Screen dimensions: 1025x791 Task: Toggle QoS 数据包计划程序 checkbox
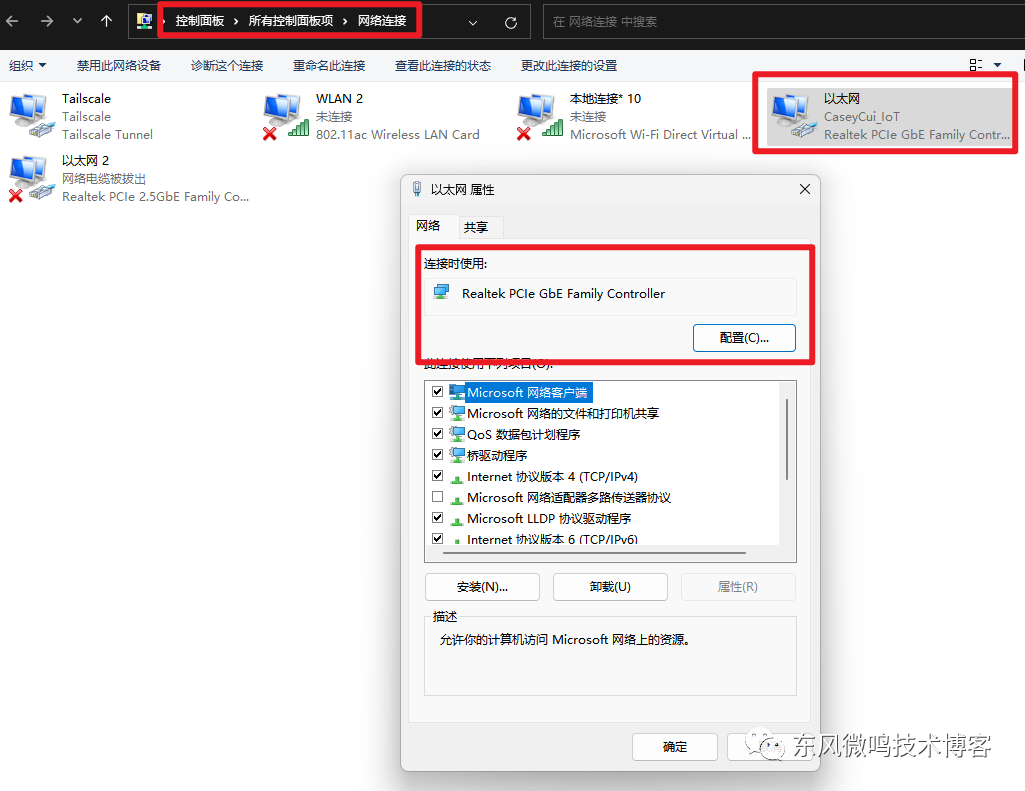pyautogui.click(x=438, y=433)
